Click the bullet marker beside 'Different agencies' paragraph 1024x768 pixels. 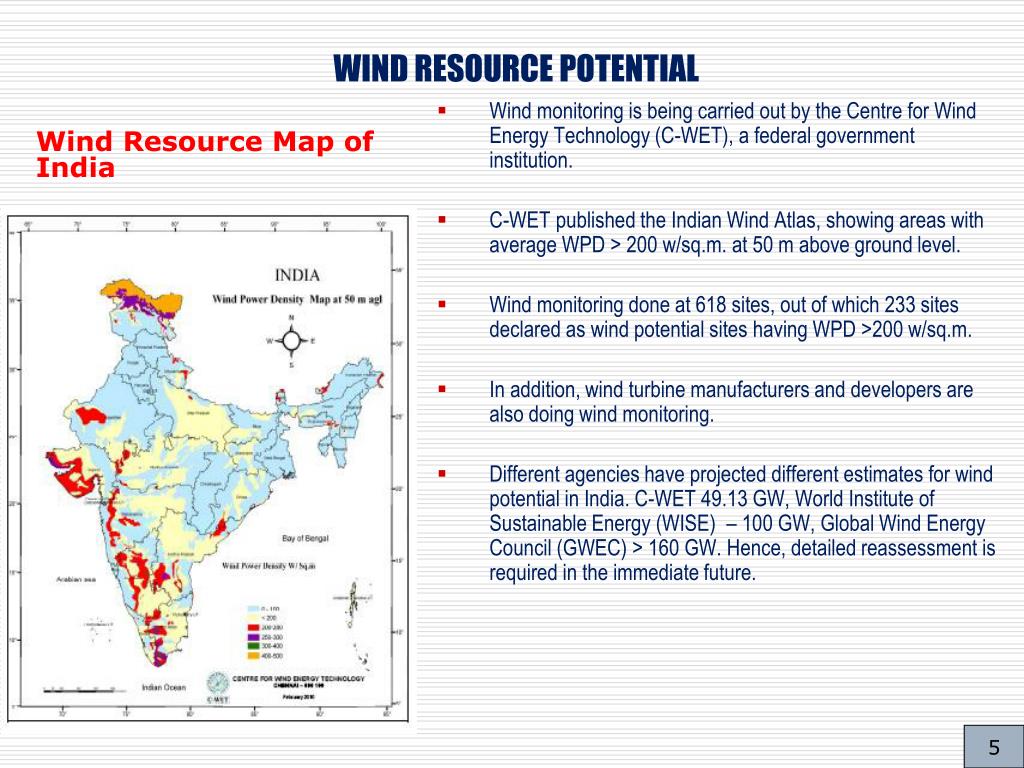[442, 473]
